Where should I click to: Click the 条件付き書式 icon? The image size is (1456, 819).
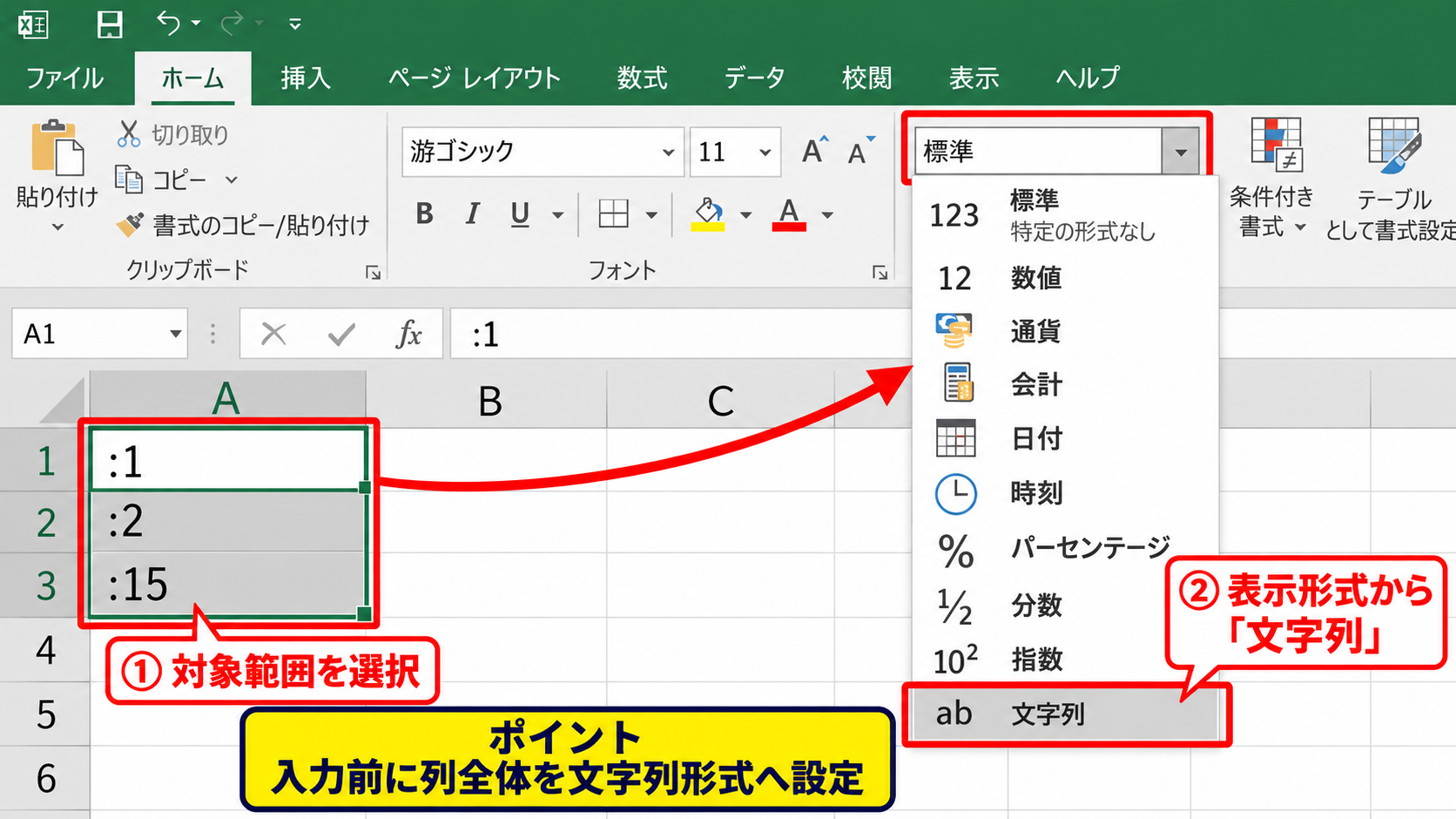click(x=1275, y=145)
